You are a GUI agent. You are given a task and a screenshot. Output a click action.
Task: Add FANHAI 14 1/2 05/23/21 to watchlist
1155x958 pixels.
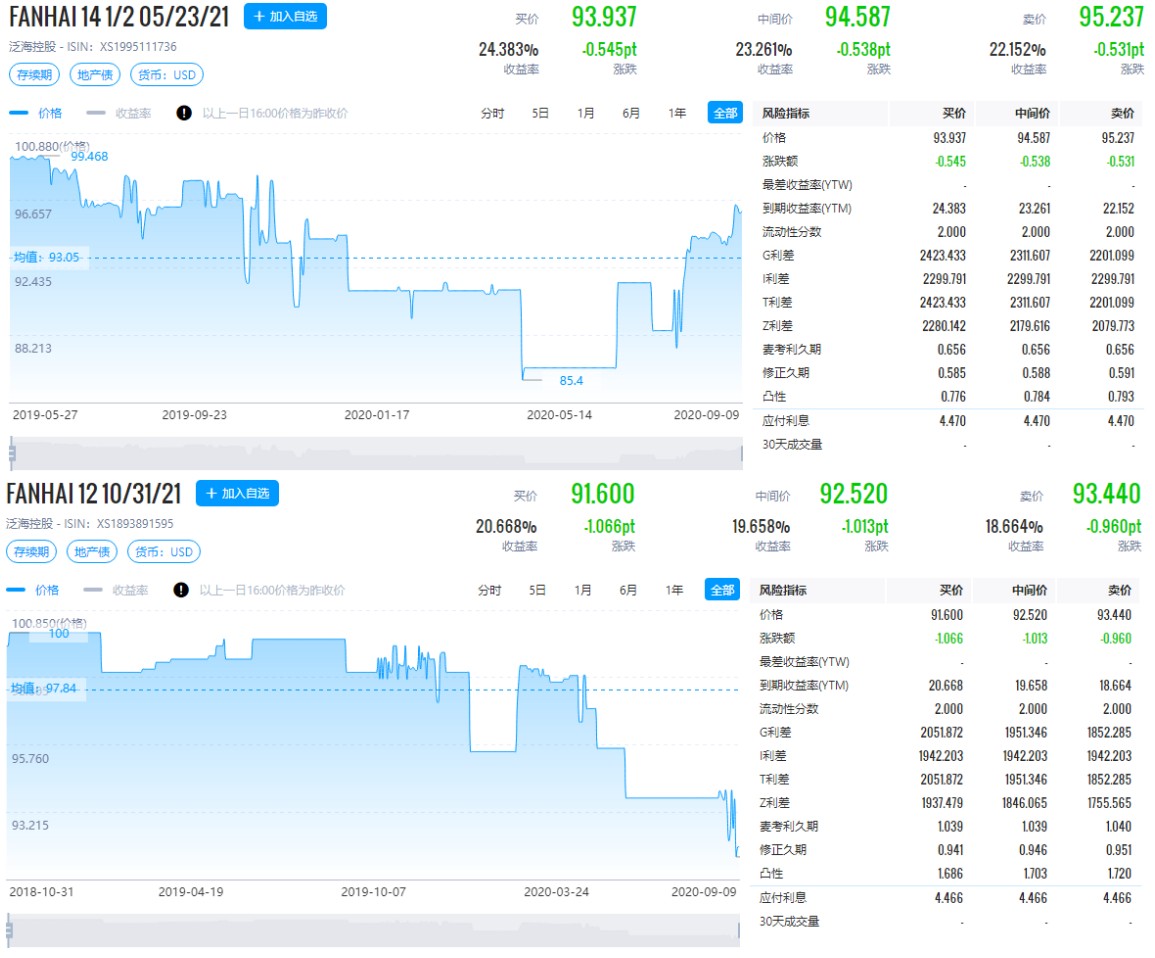point(285,16)
